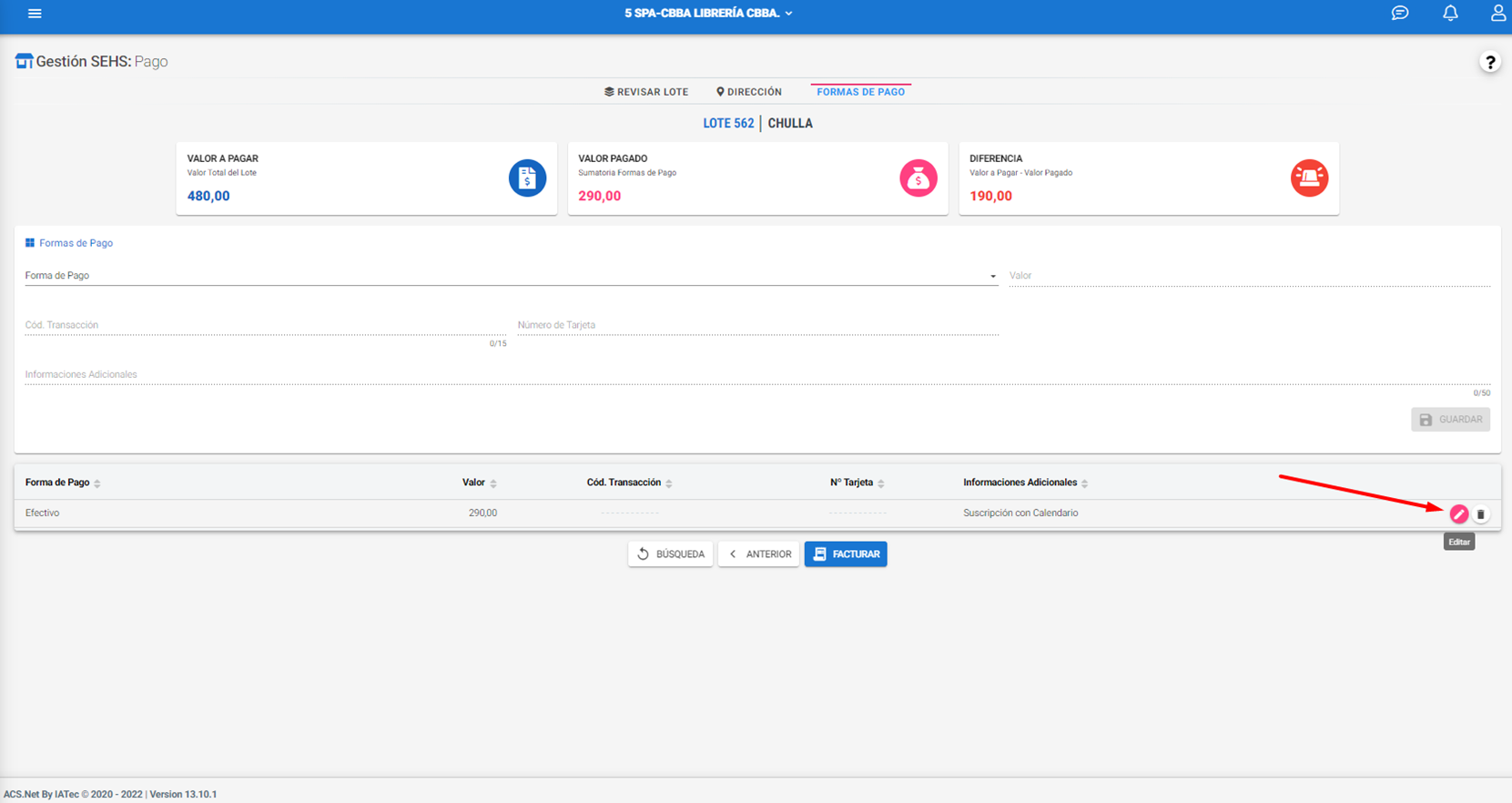This screenshot has height=803, width=1512.
Task: Open the notifications bell
Action: pos(1450,14)
